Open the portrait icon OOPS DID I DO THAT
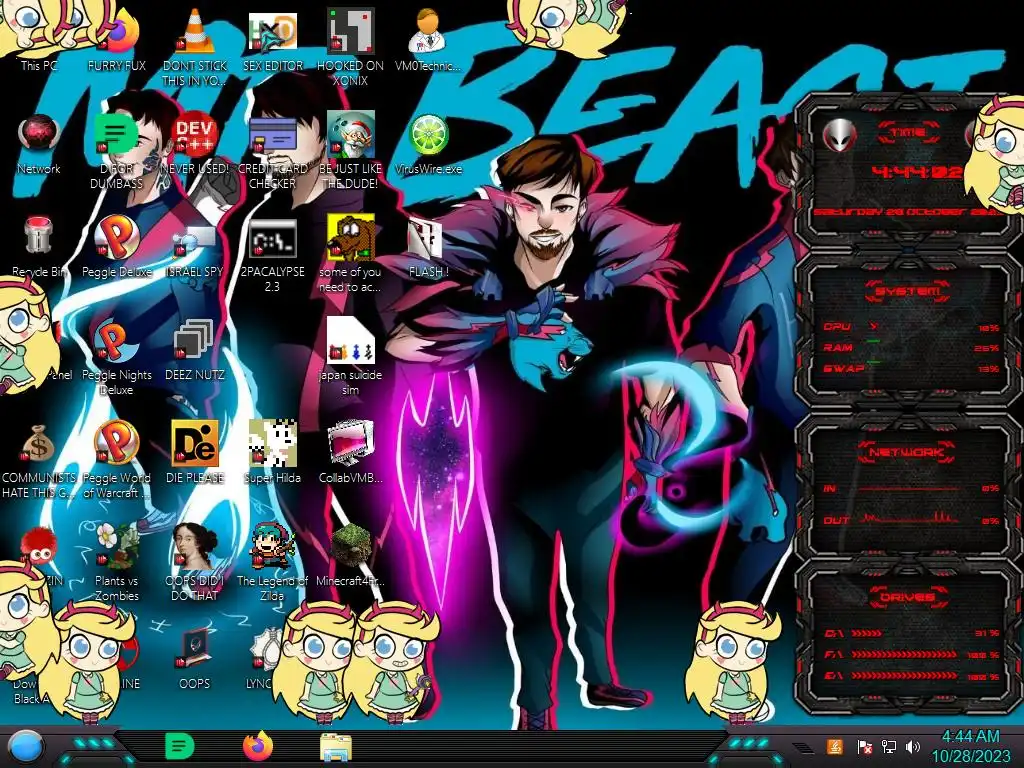This screenshot has height=768, width=1024. 195,563
